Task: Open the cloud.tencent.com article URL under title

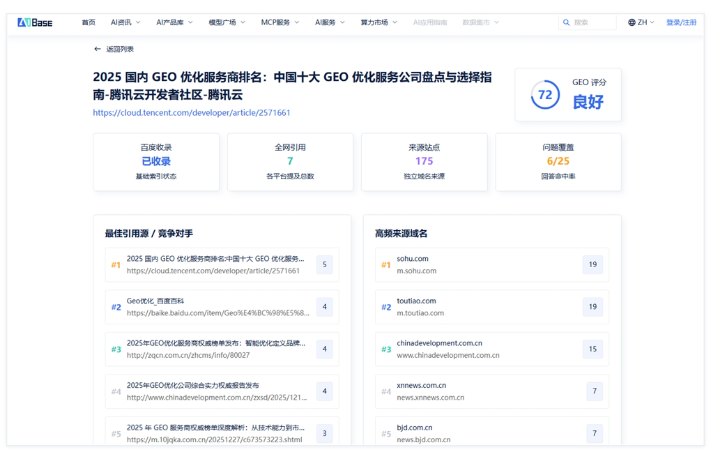Action: coord(191,113)
